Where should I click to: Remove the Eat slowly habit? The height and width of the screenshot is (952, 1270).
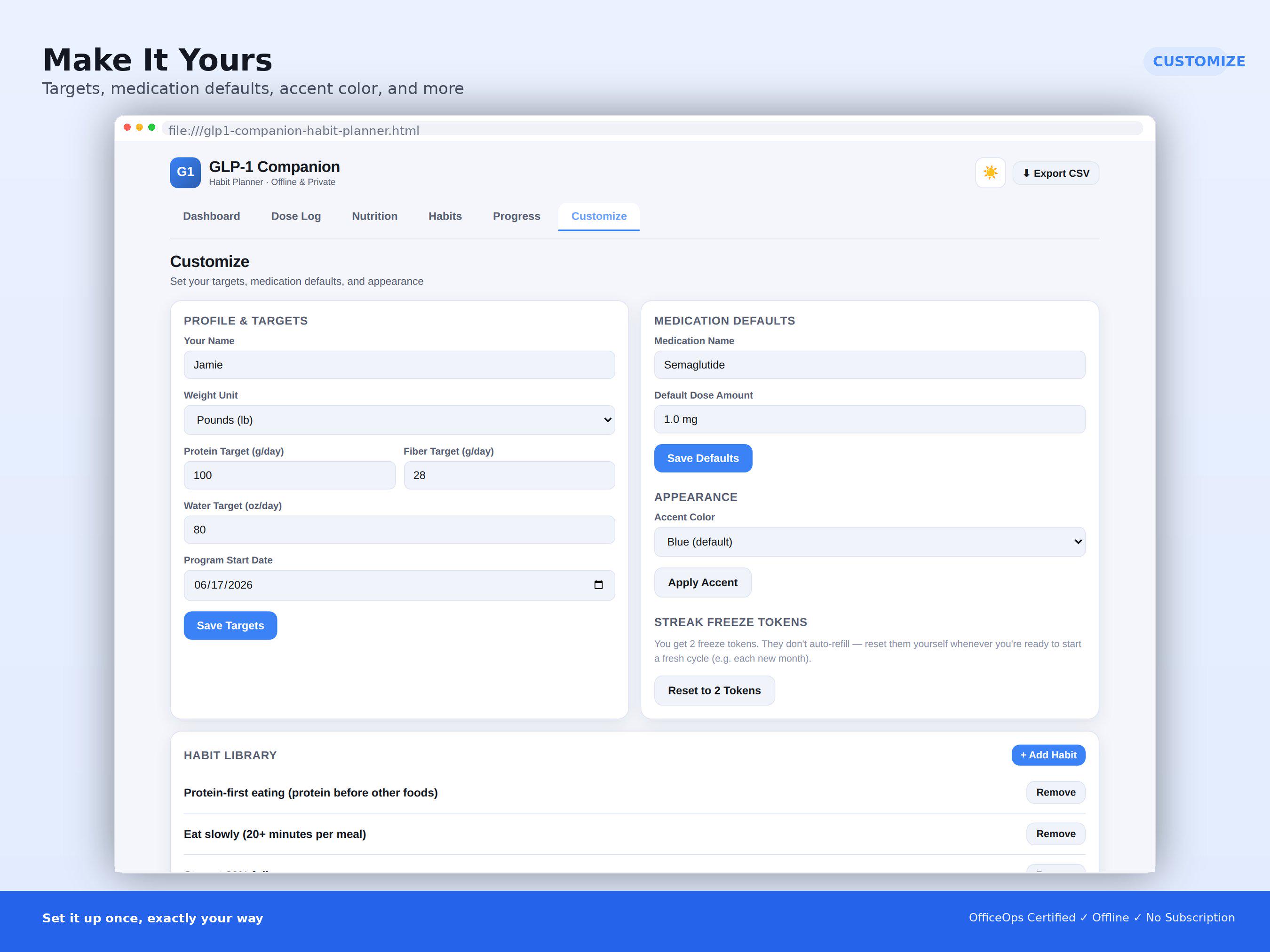1055,834
